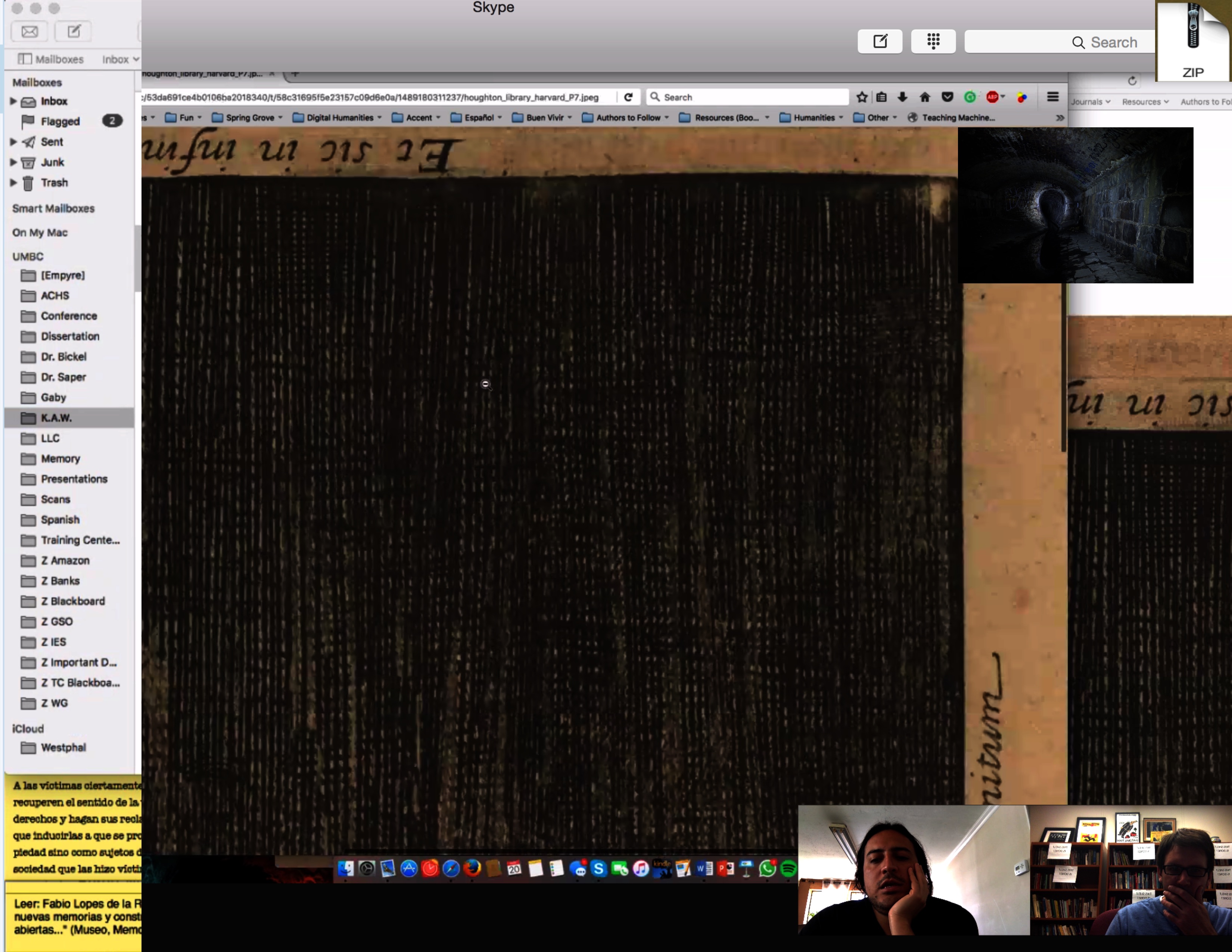1232x952 pixels.
Task: Expand the Inbox mailbox triangle
Action: pos(13,101)
